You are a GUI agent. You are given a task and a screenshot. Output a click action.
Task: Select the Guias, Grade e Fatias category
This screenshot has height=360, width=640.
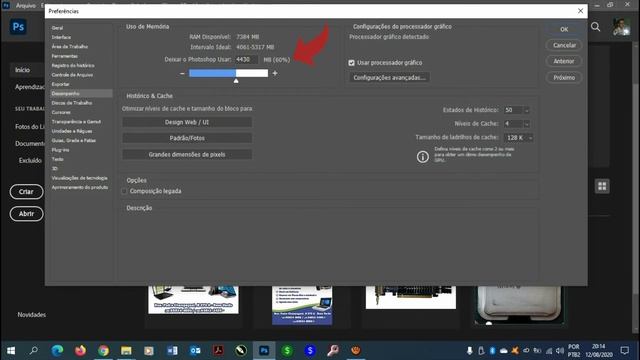(x=74, y=140)
